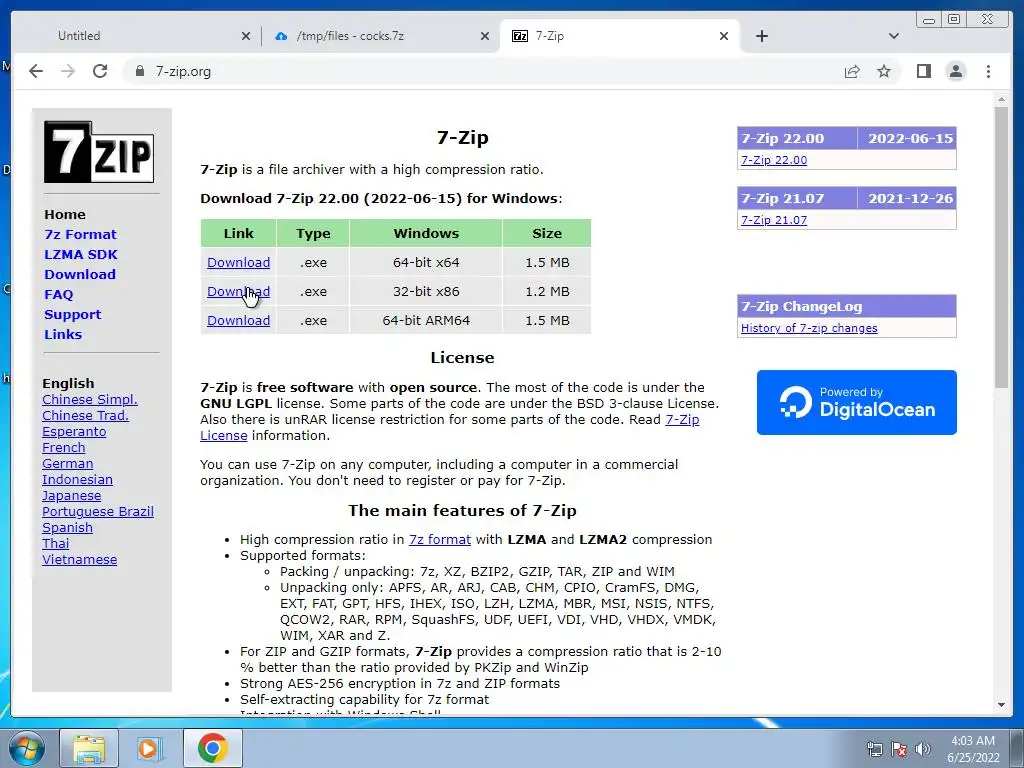Reload the 7-zip.org page

point(100,71)
